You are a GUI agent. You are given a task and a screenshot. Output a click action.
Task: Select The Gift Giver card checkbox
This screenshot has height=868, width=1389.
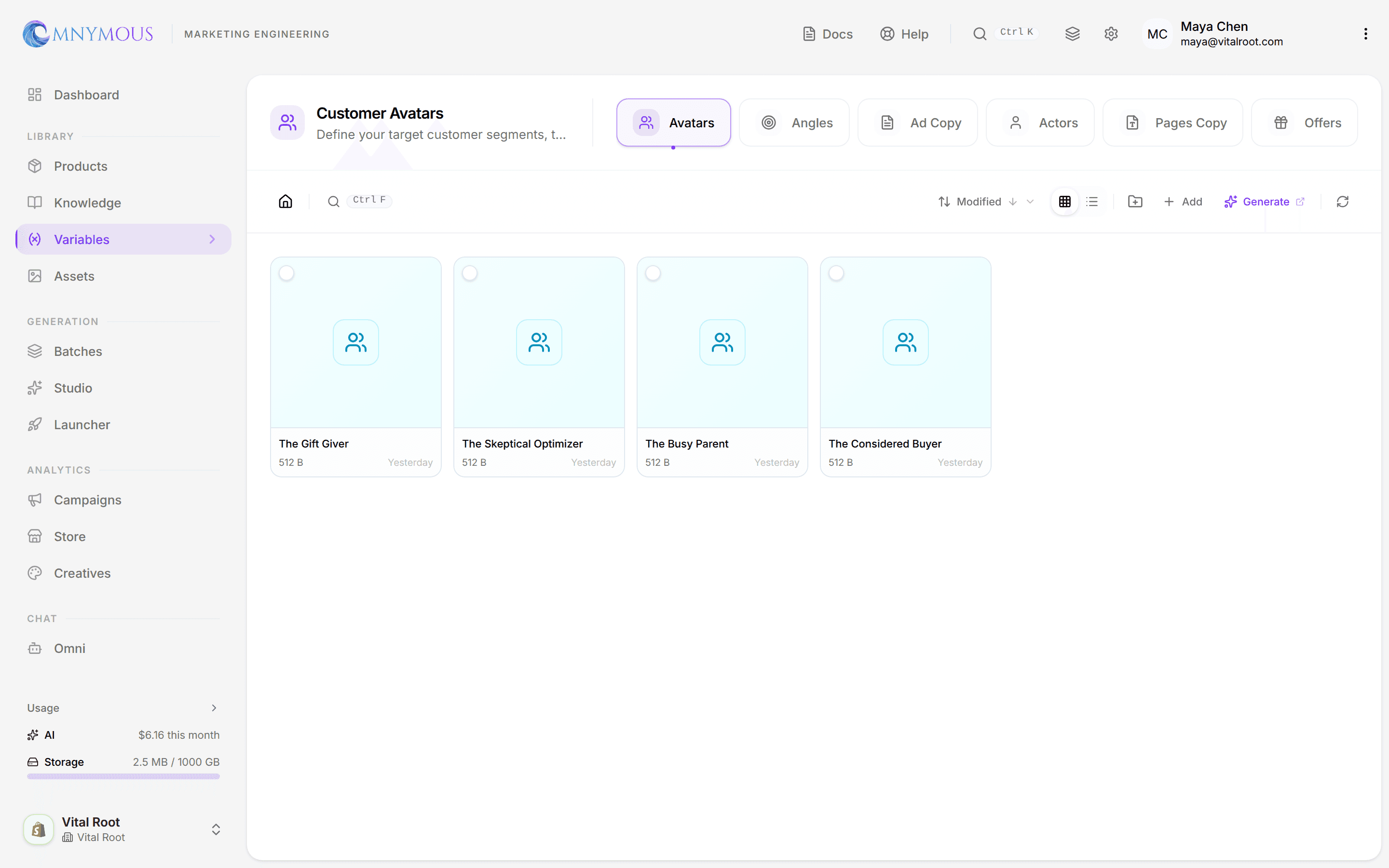286,273
